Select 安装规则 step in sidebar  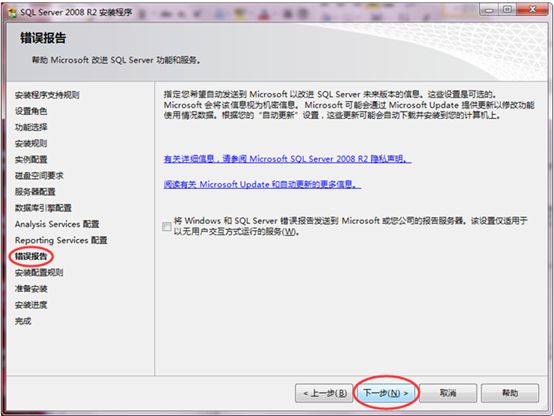[x=31, y=143]
